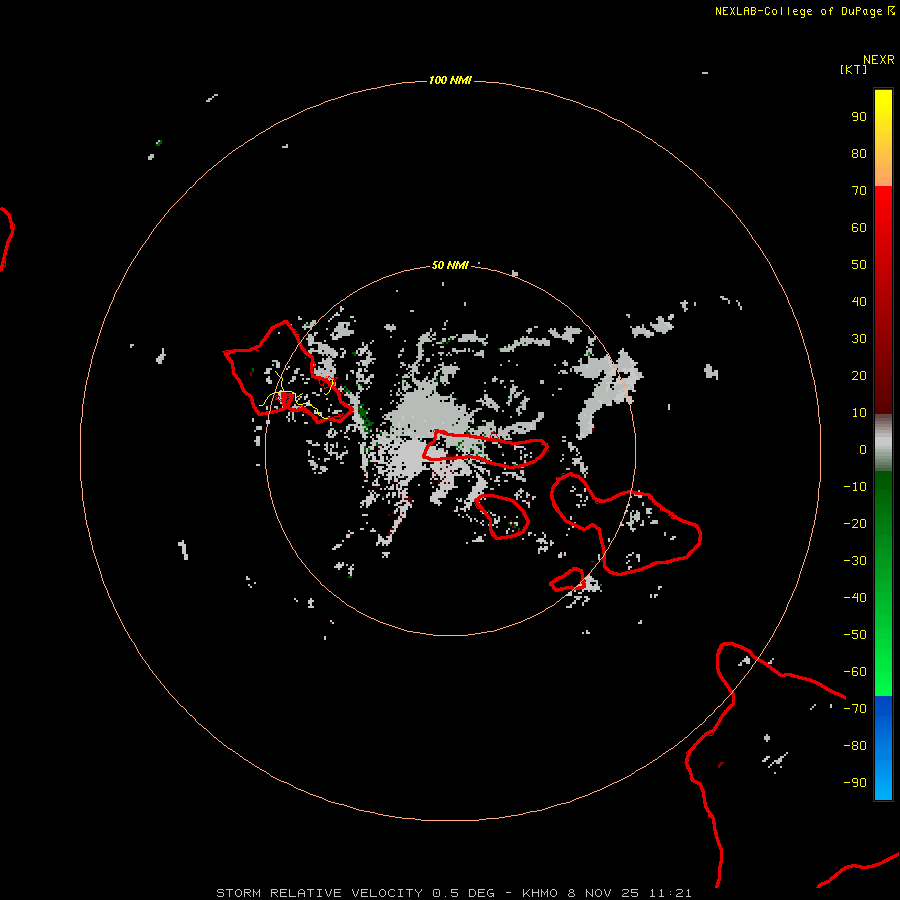Click the 10 value on the velocity scale
Screen dimensions: 900x900
point(859,413)
